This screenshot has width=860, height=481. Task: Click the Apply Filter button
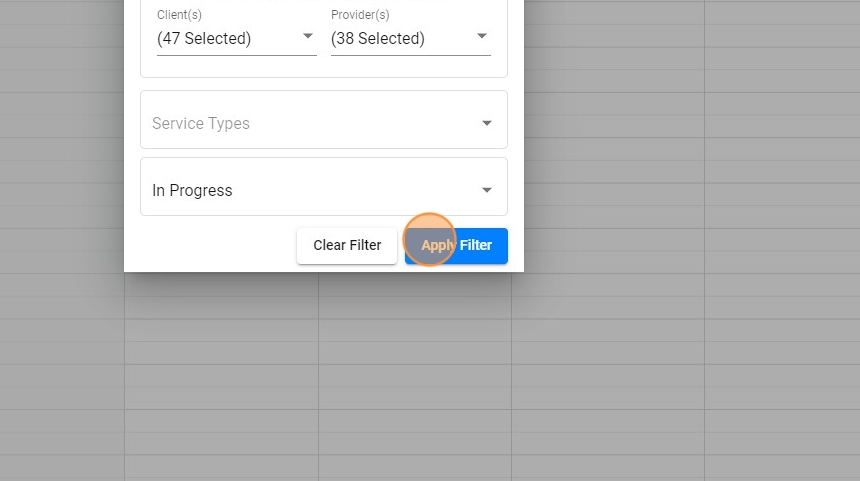[456, 245]
